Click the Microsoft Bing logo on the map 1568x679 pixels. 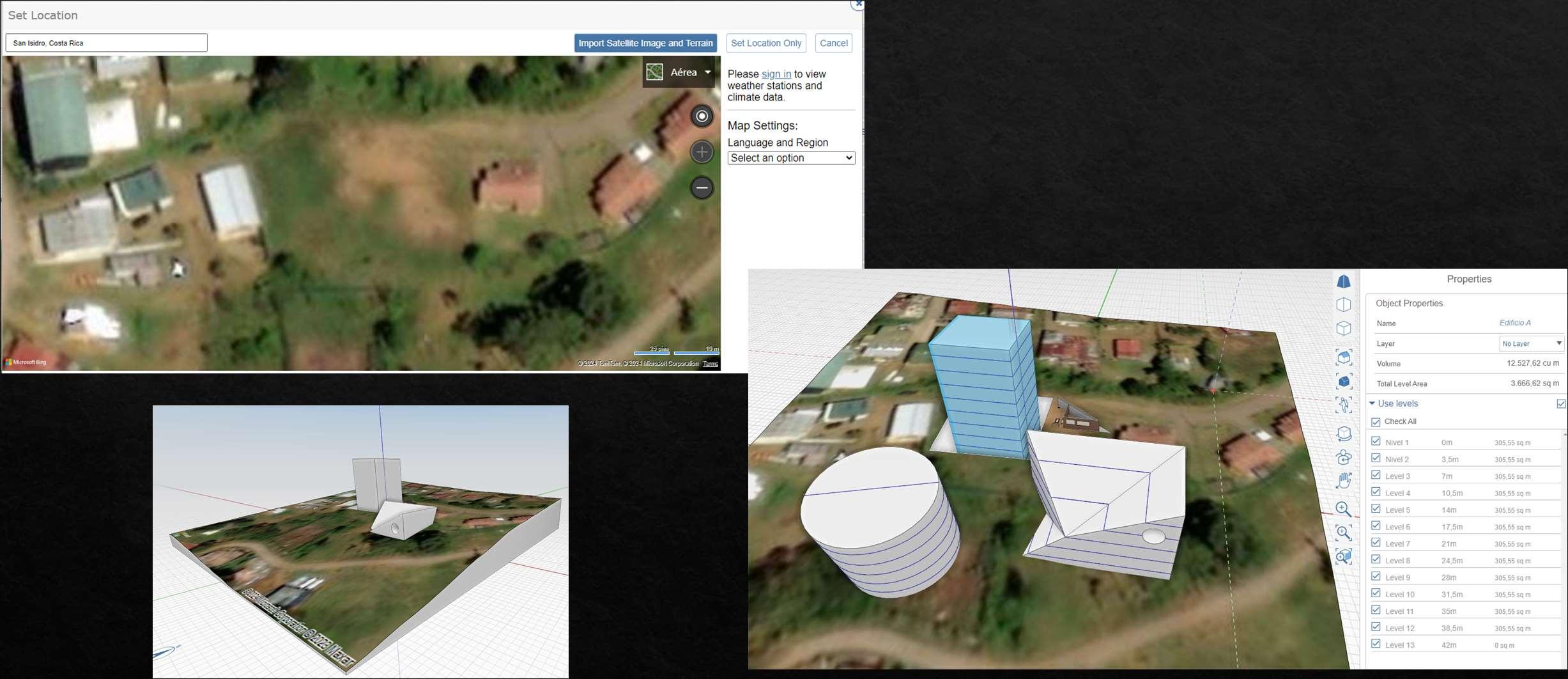(26, 363)
